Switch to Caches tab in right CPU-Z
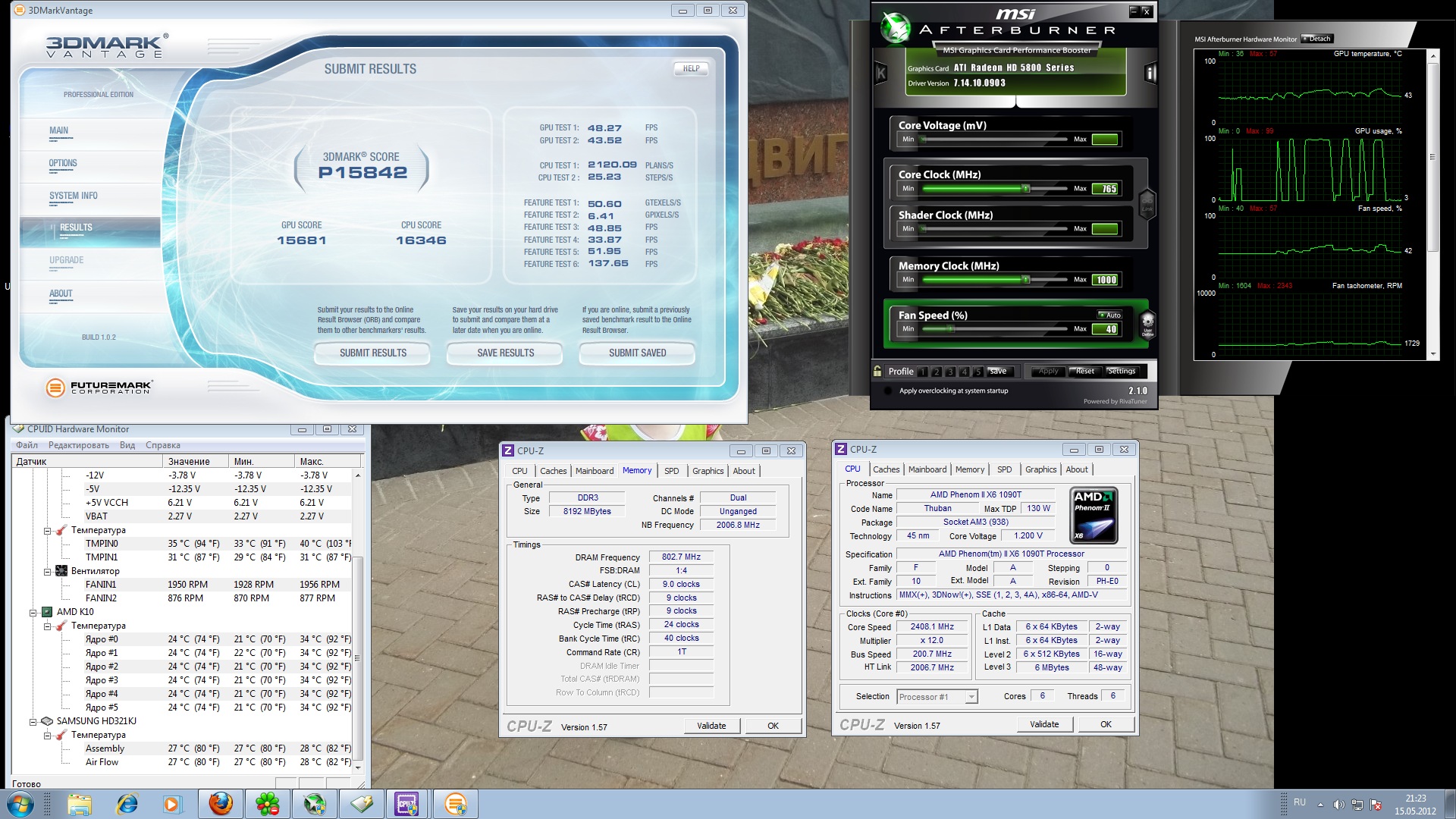1456x819 pixels. [x=886, y=469]
